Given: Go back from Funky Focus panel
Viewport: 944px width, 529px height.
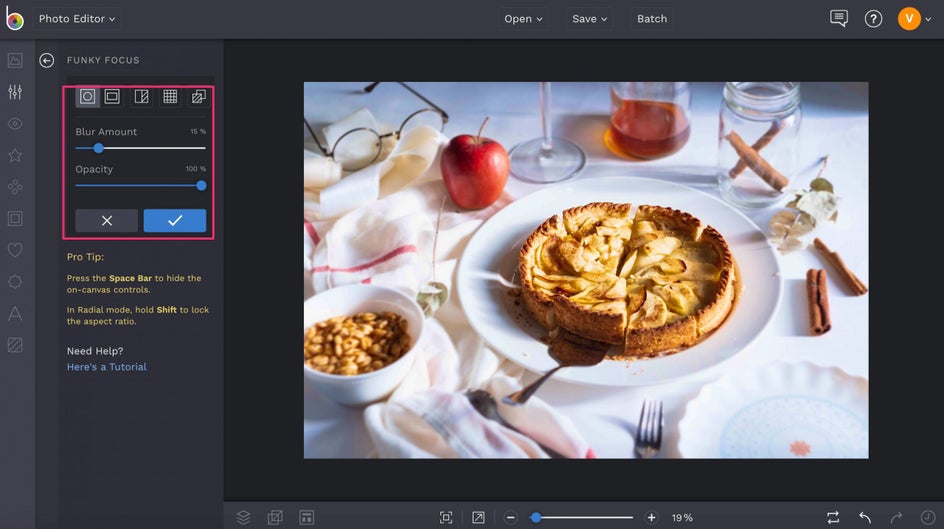Looking at the screenshot, I should tap(46, 60).
